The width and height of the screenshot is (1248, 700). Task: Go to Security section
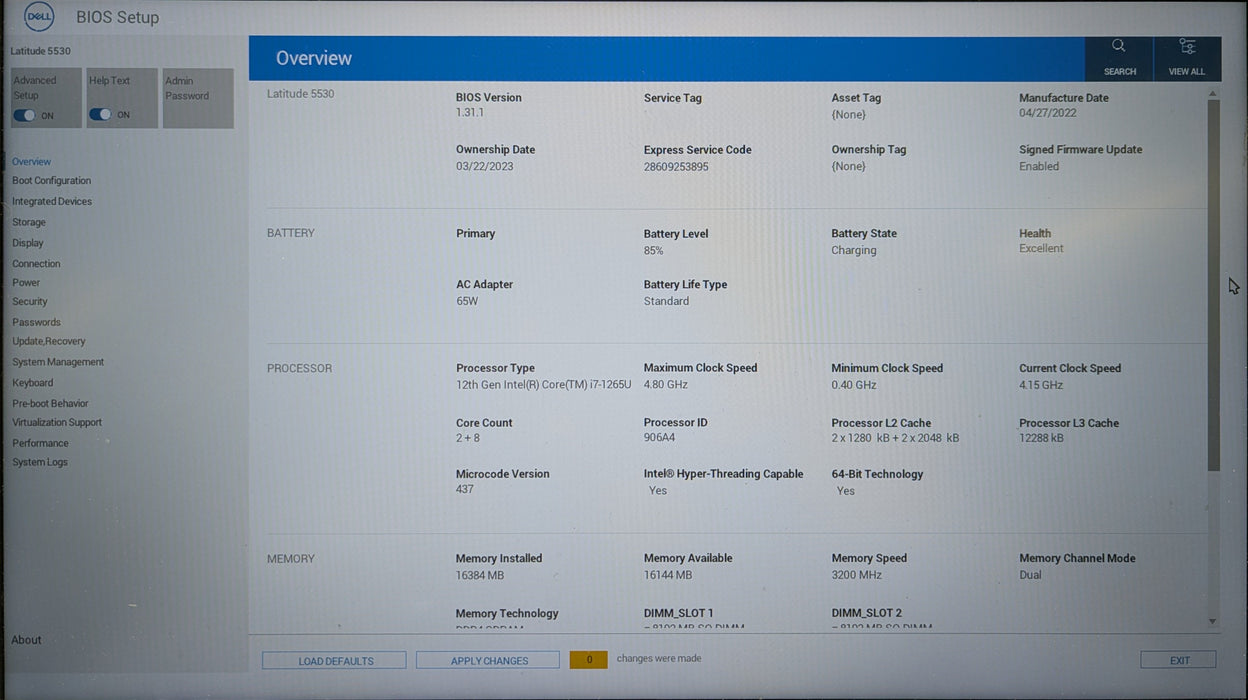tap(30, 302)
